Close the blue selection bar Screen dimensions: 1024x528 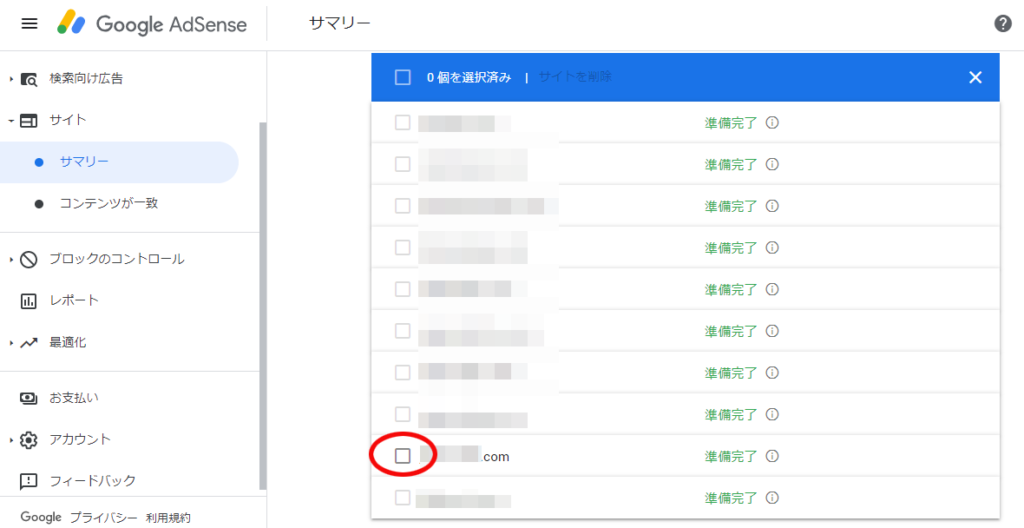pos(975,77)
